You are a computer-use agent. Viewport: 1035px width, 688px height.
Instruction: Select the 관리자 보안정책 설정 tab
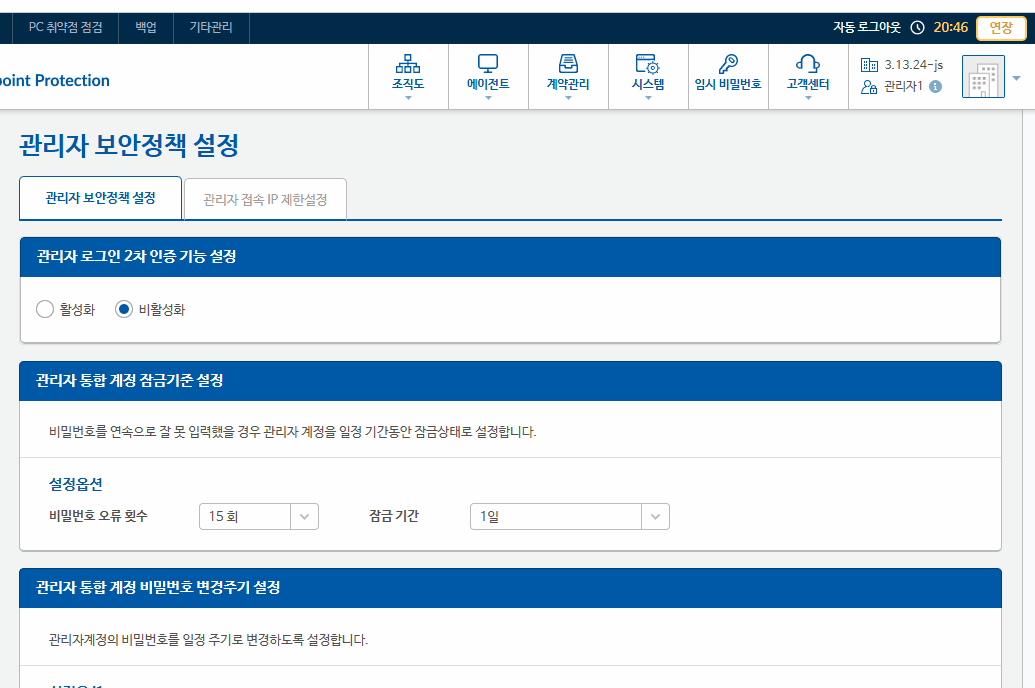click(x=100, y=198)
